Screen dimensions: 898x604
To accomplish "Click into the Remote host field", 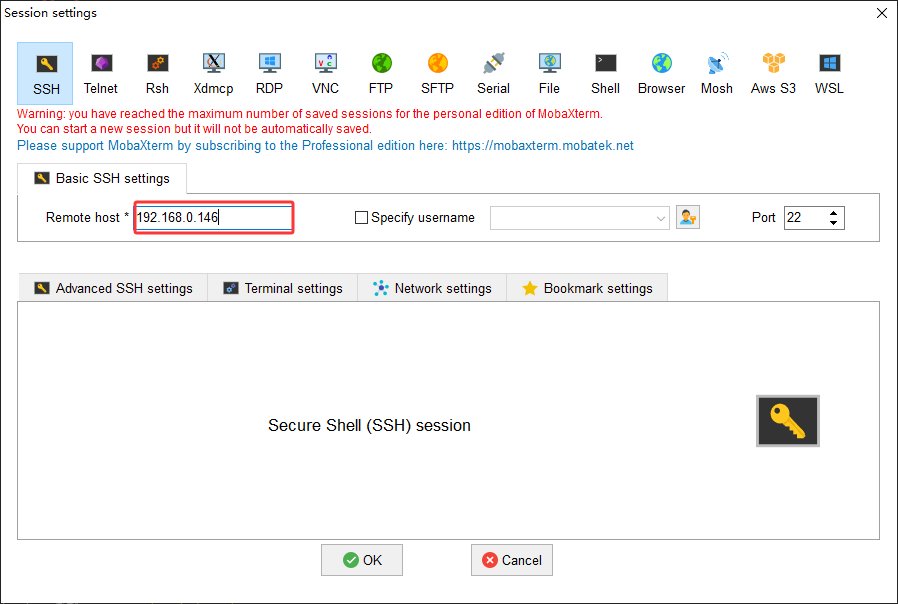I will pyautogui.click(x=214, y=218).
